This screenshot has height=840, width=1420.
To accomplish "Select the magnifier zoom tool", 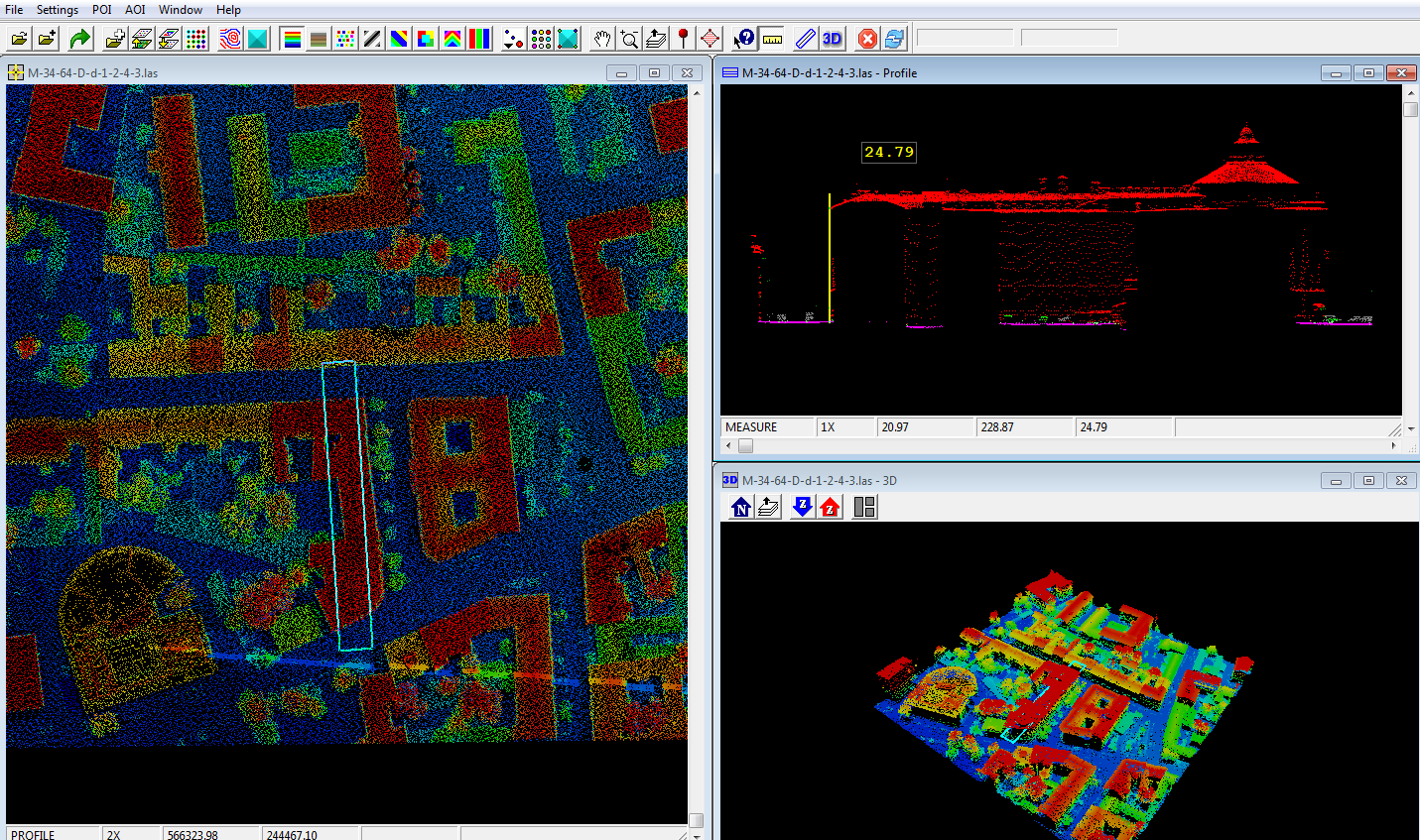I will pos(629,39).
